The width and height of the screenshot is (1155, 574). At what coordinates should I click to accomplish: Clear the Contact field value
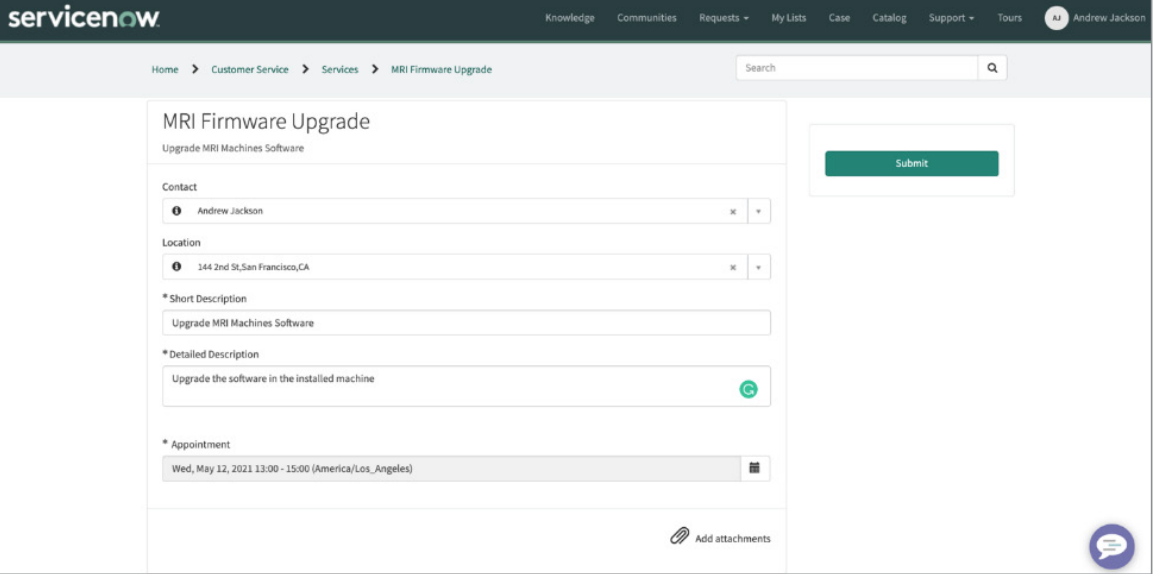click(732, 212)
